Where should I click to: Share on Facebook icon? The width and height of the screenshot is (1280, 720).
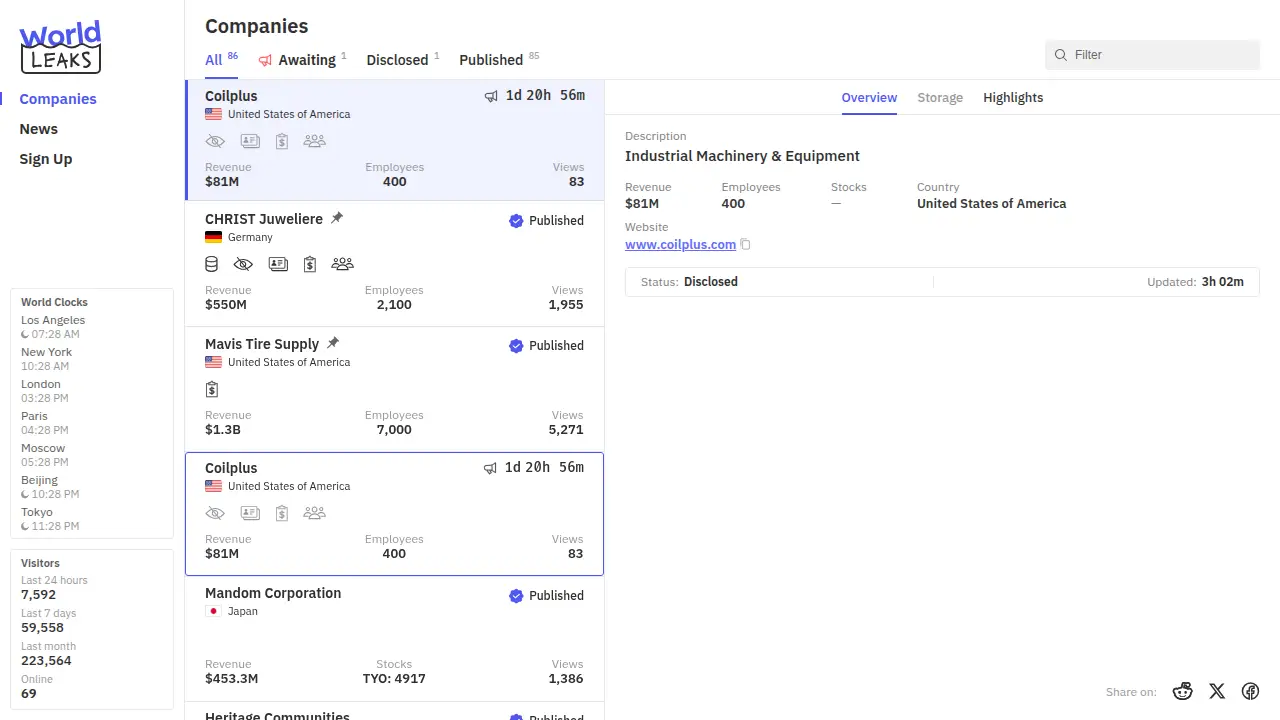click(1250, 691)
